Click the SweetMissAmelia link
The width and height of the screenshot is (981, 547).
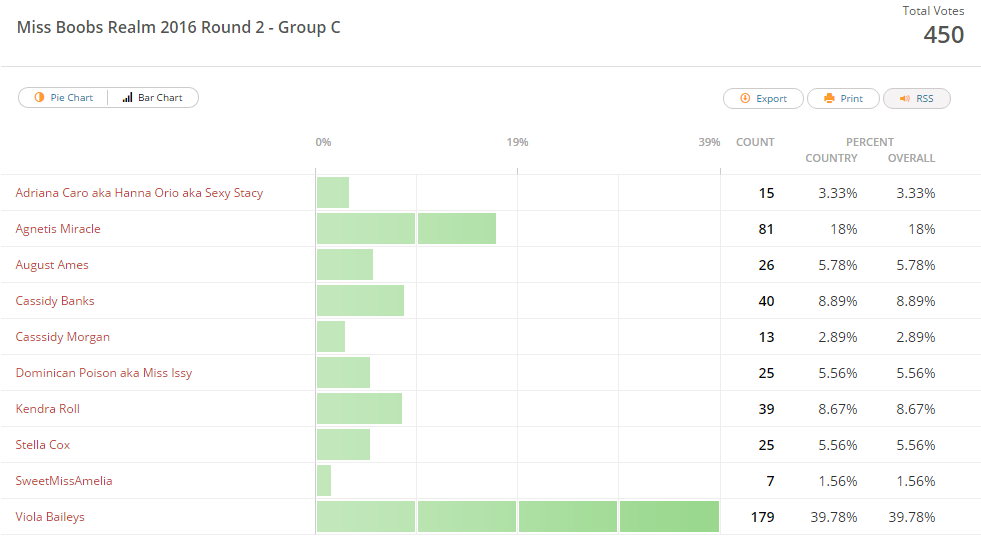point(64,481)
